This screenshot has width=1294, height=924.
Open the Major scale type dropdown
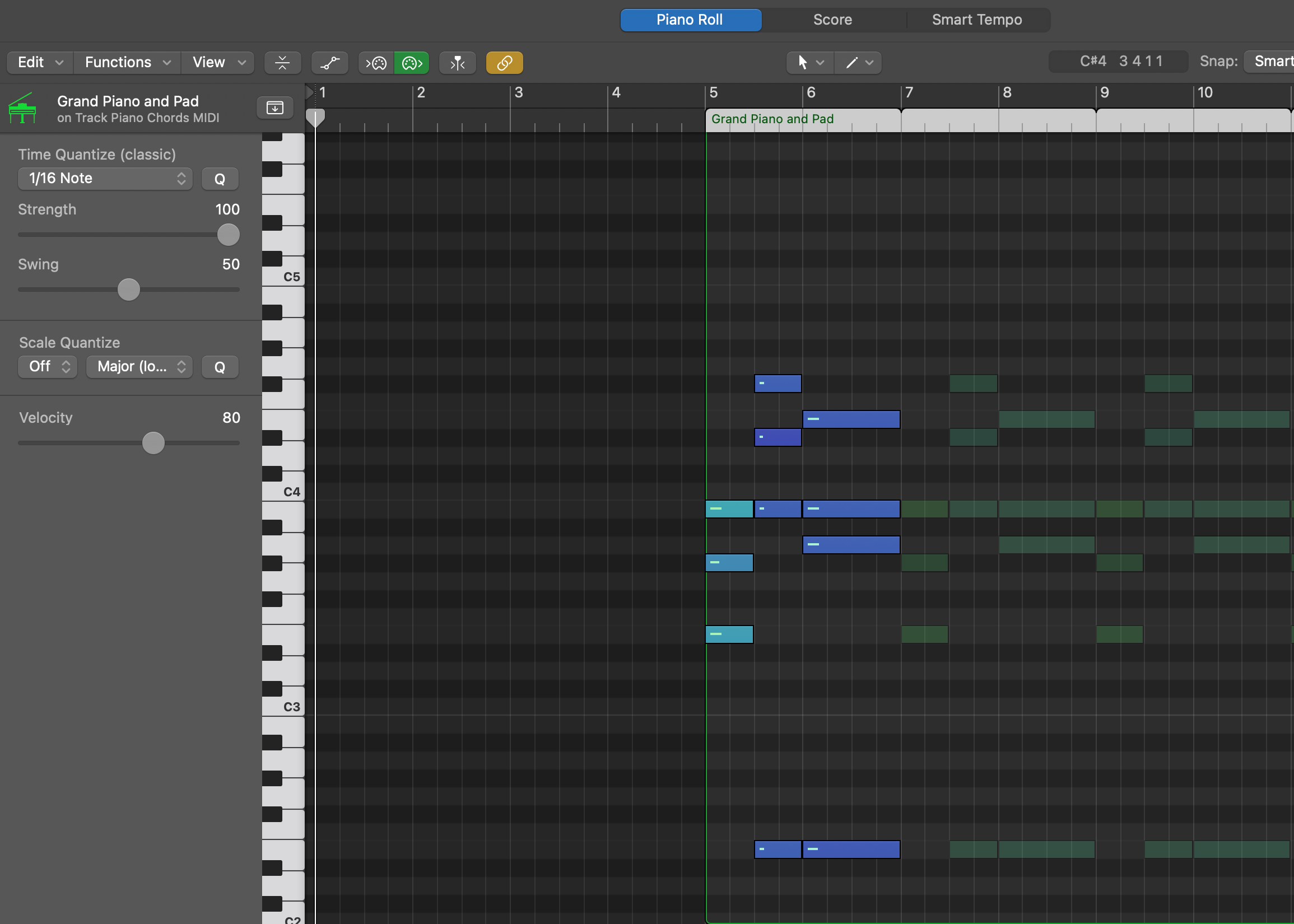[139, 366]
